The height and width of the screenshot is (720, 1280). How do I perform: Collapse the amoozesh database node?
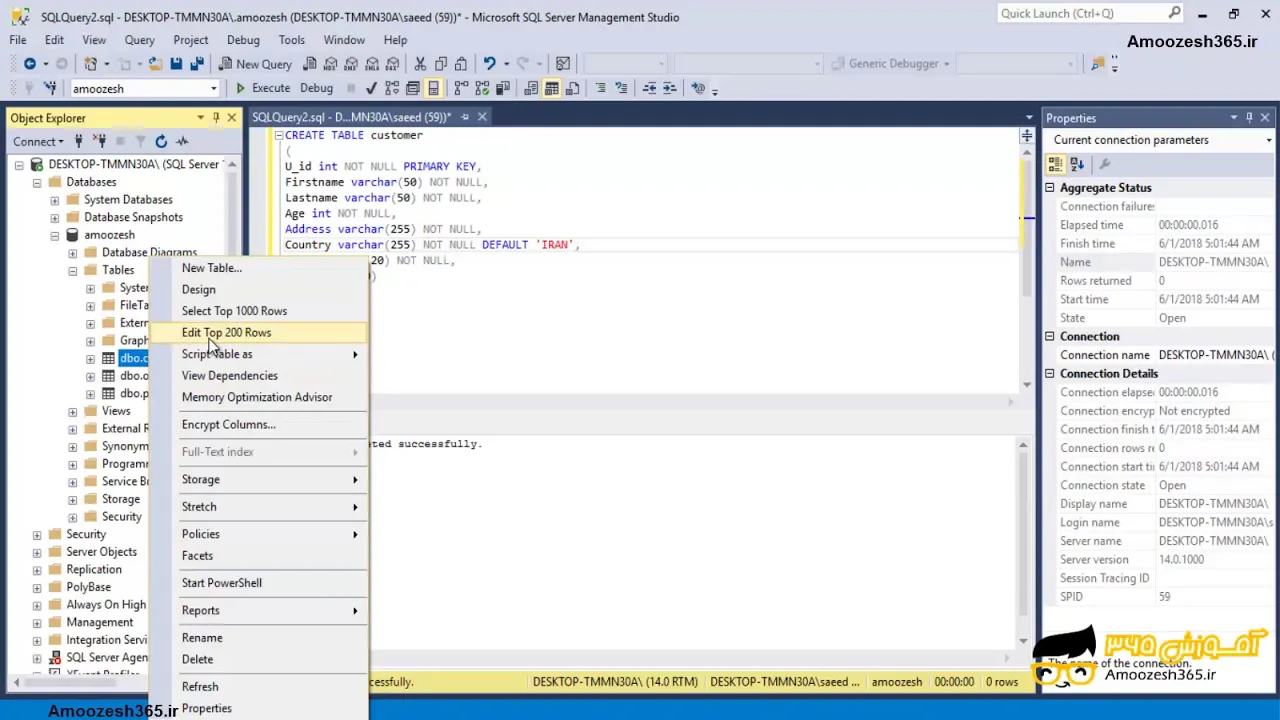[x=55, y=235]
